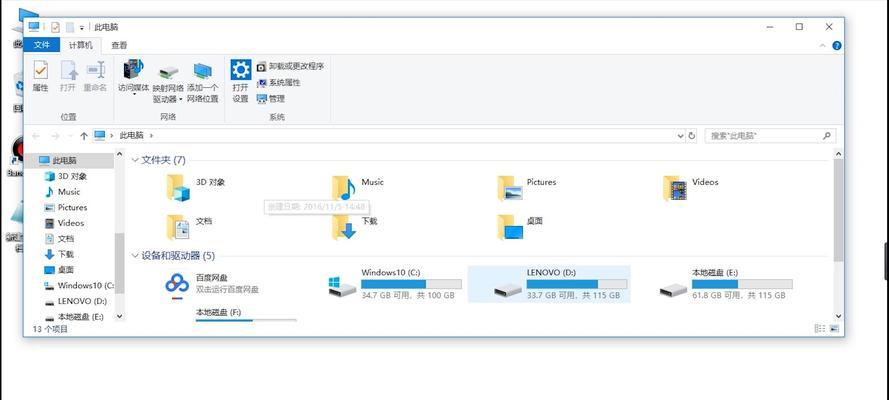
Task: Open the 查看 ribbon tab
Action: [119, 45]
